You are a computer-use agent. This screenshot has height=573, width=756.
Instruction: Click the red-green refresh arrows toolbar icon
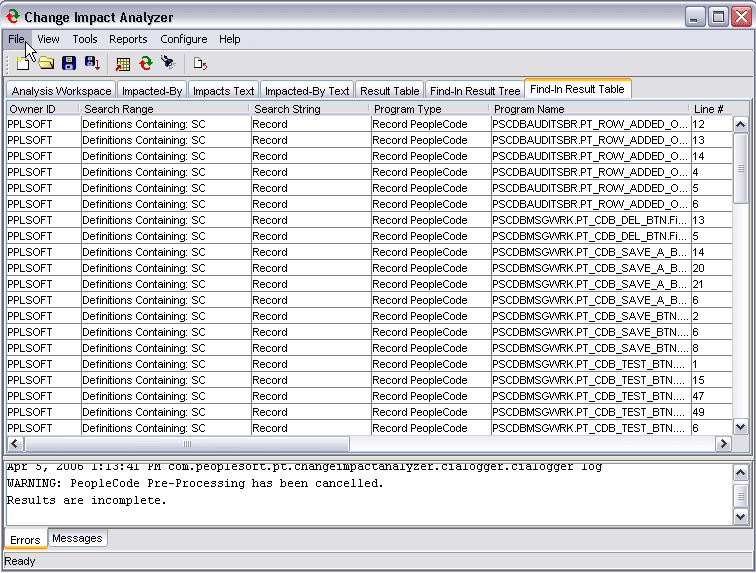pos(146,63)
